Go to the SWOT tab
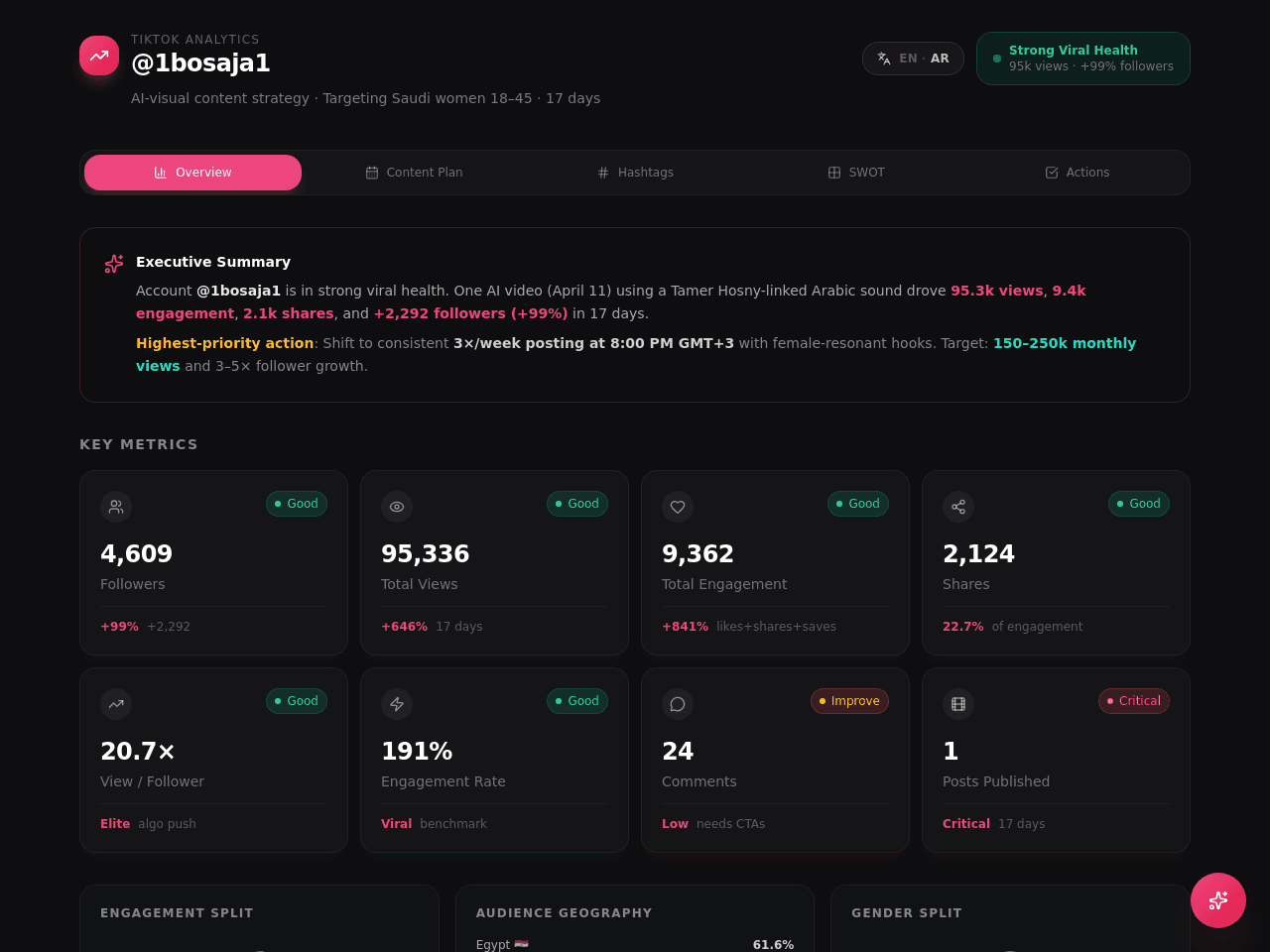This screenshot has height=952, width=1270. pos(856,173)
